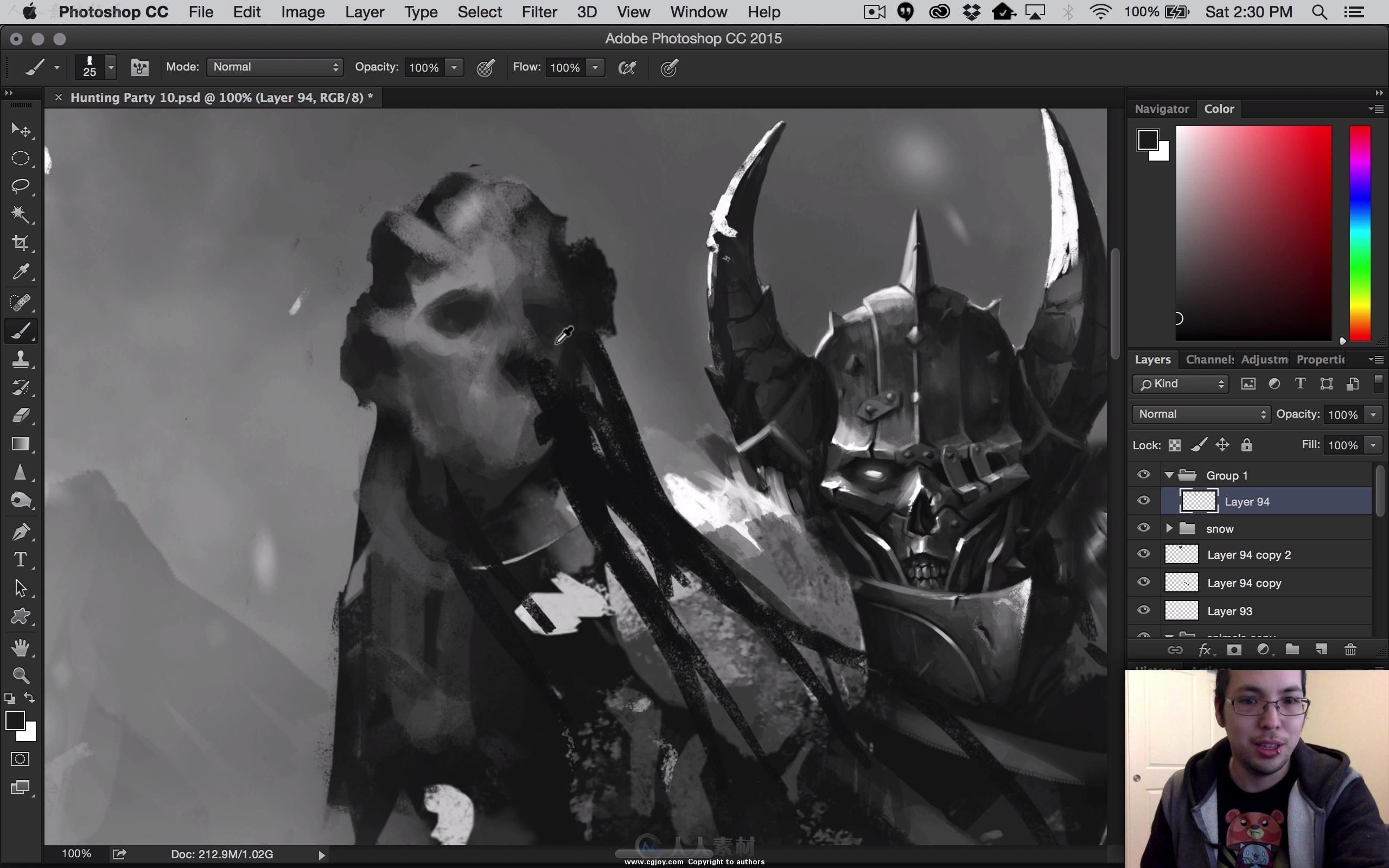Reset default foreground and background colors

10,699
